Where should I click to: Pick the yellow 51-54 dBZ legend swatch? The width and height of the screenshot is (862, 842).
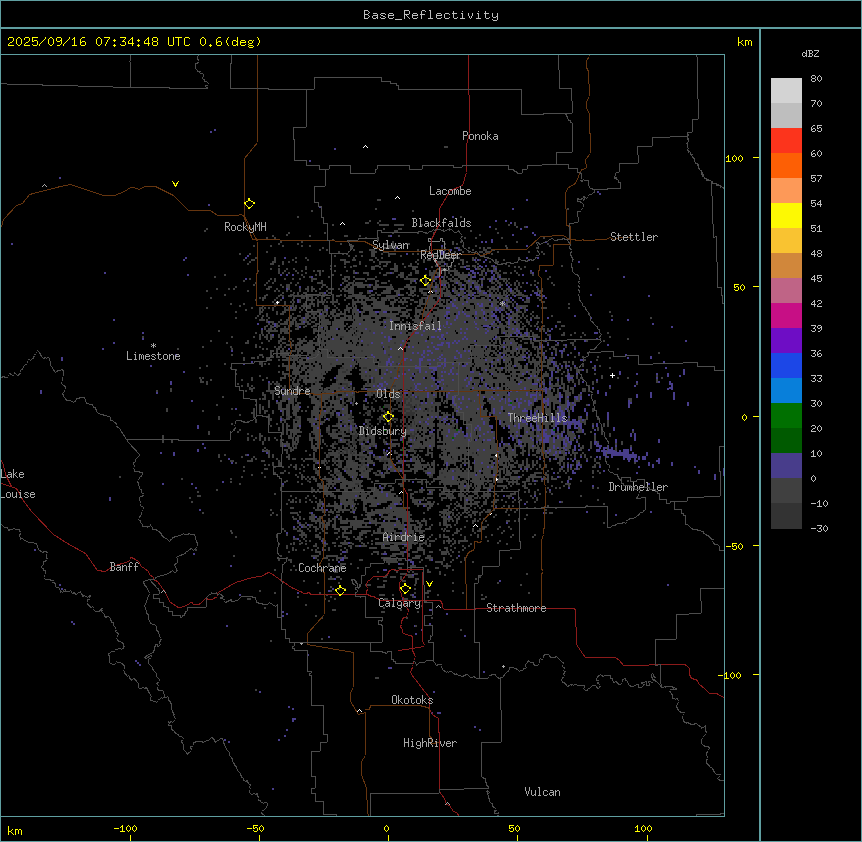pyautogui.click(x=786, y=215)
